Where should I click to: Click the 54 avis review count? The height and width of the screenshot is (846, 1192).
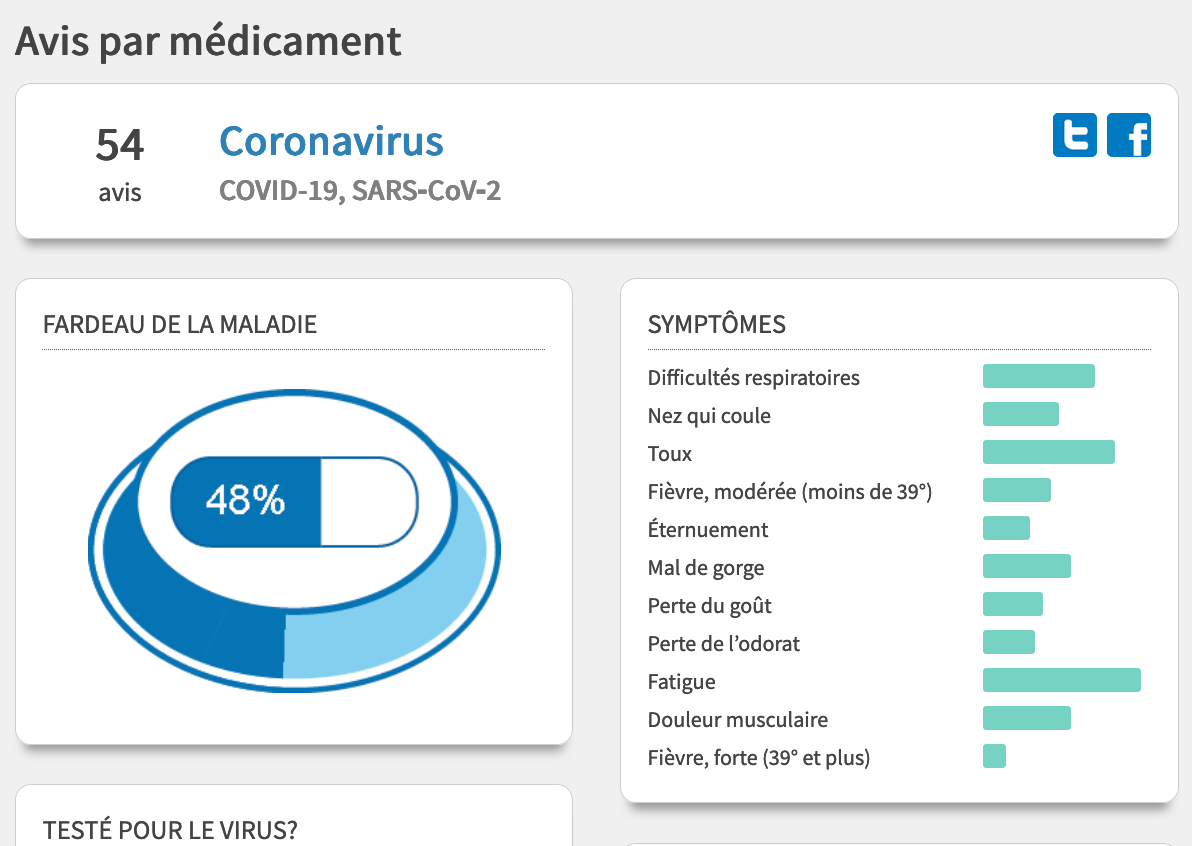[x=120, y=164]
